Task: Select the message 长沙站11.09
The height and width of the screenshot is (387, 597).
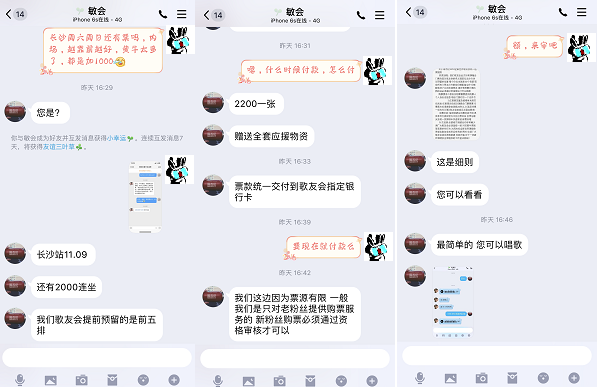Action: (x=63, y=254)
